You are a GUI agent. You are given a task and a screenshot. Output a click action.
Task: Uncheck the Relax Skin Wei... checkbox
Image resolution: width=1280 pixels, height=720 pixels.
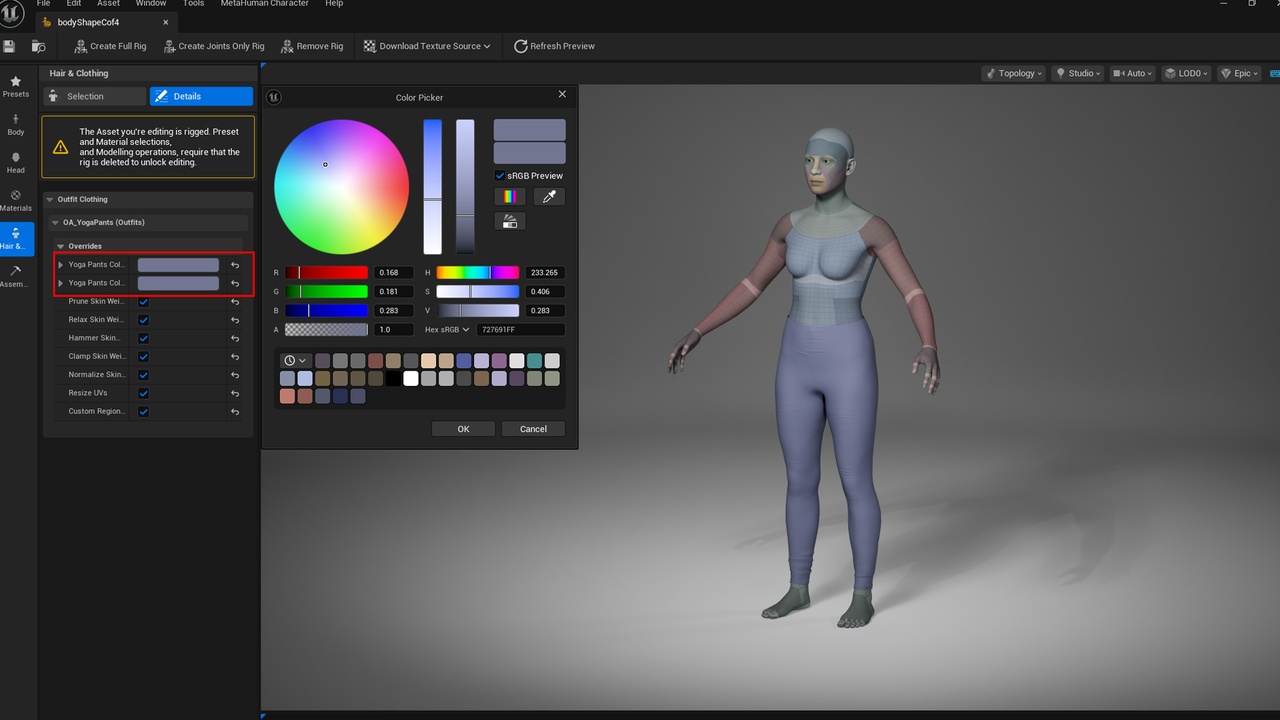point(144,320)
